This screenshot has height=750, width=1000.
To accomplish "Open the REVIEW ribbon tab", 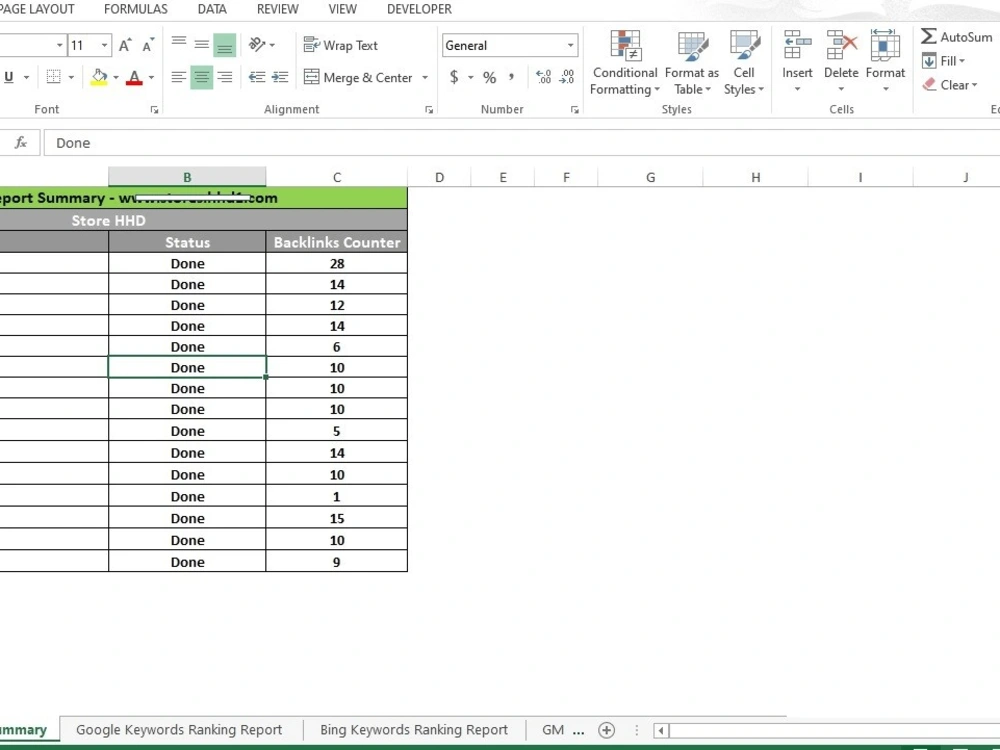I will click(x=277, y=9).
